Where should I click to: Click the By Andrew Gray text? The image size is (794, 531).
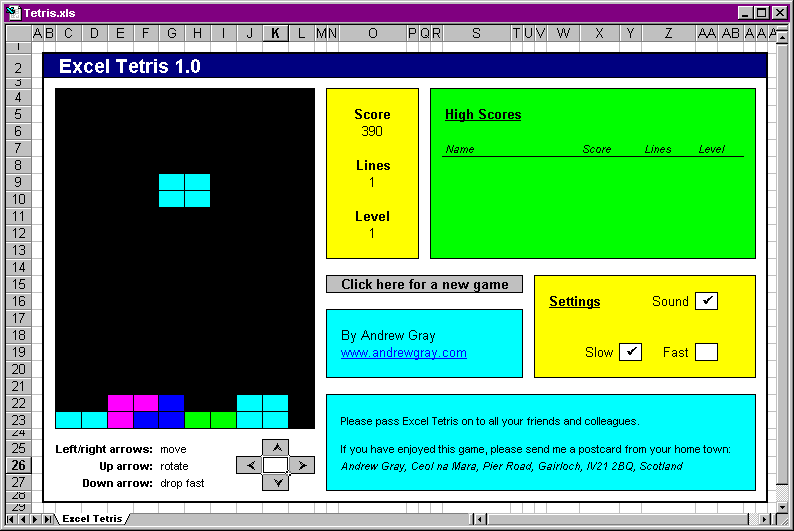click(388, 335)
